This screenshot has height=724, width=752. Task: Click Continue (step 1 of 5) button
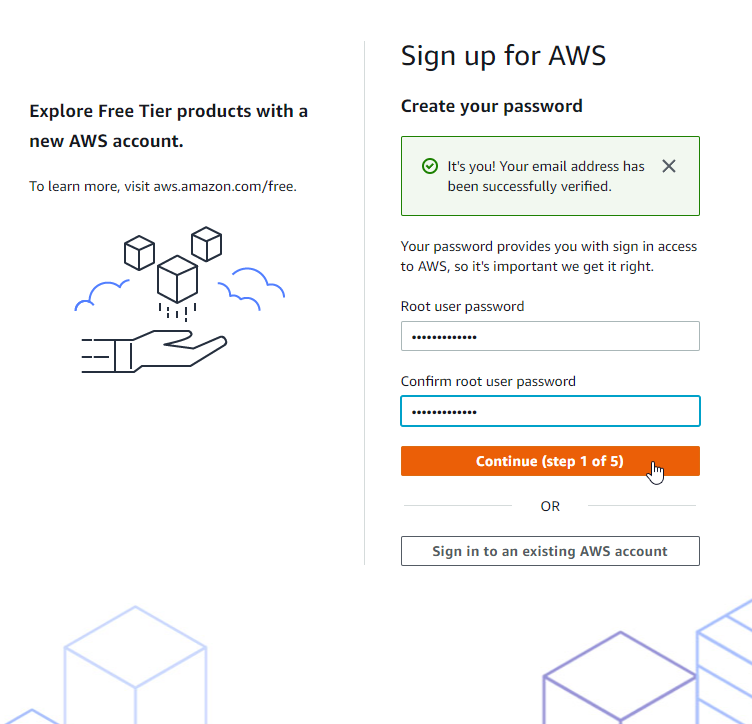point(550,461)
